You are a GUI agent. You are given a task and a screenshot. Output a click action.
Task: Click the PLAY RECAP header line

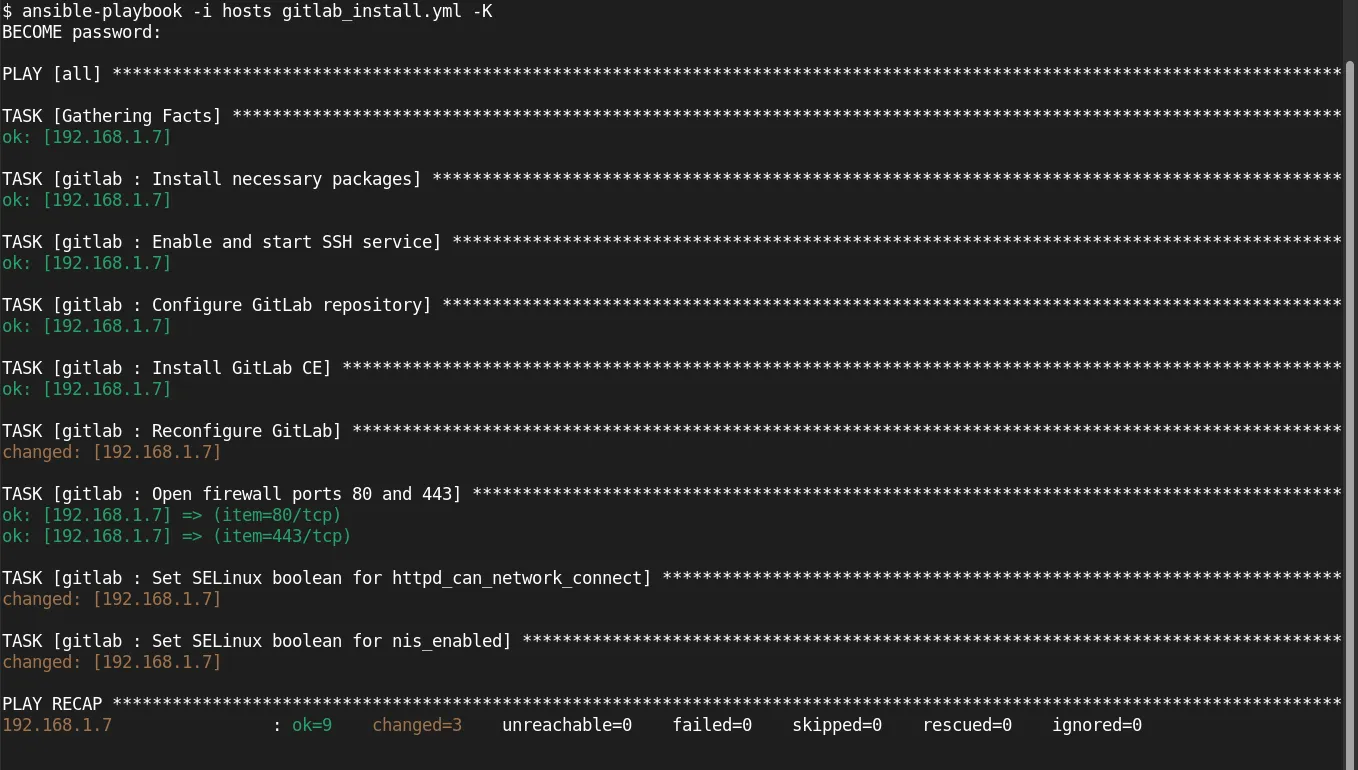point(671,704)
